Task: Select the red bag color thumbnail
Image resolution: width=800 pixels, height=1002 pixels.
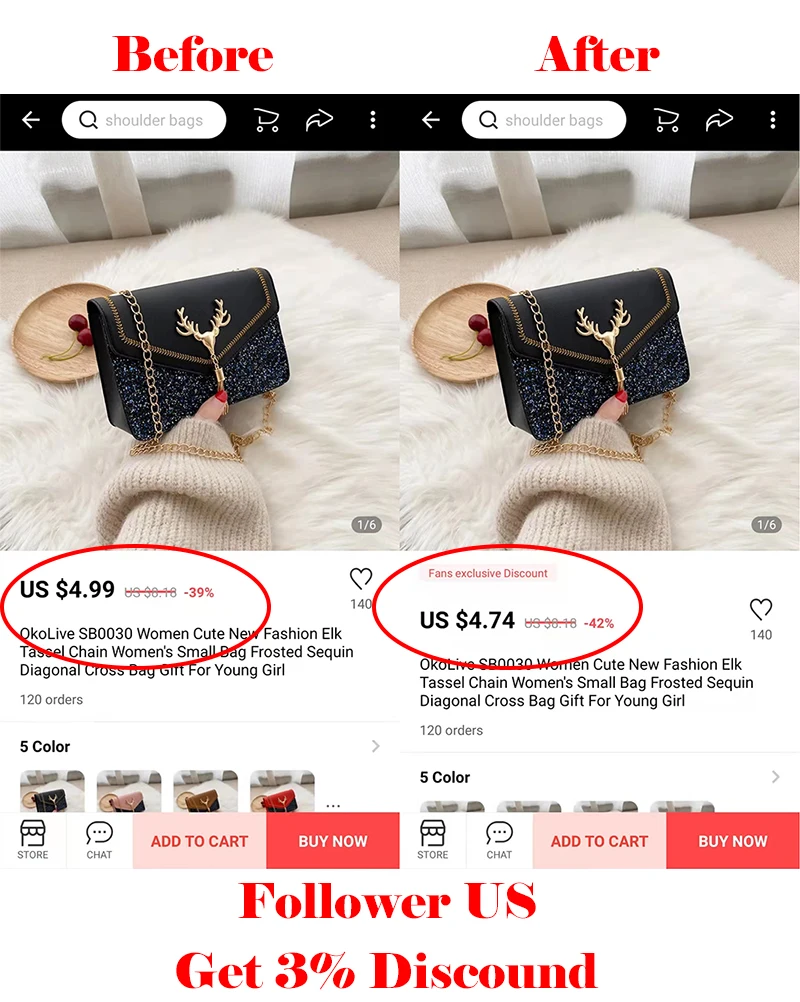Action: [x=282, y=791]
